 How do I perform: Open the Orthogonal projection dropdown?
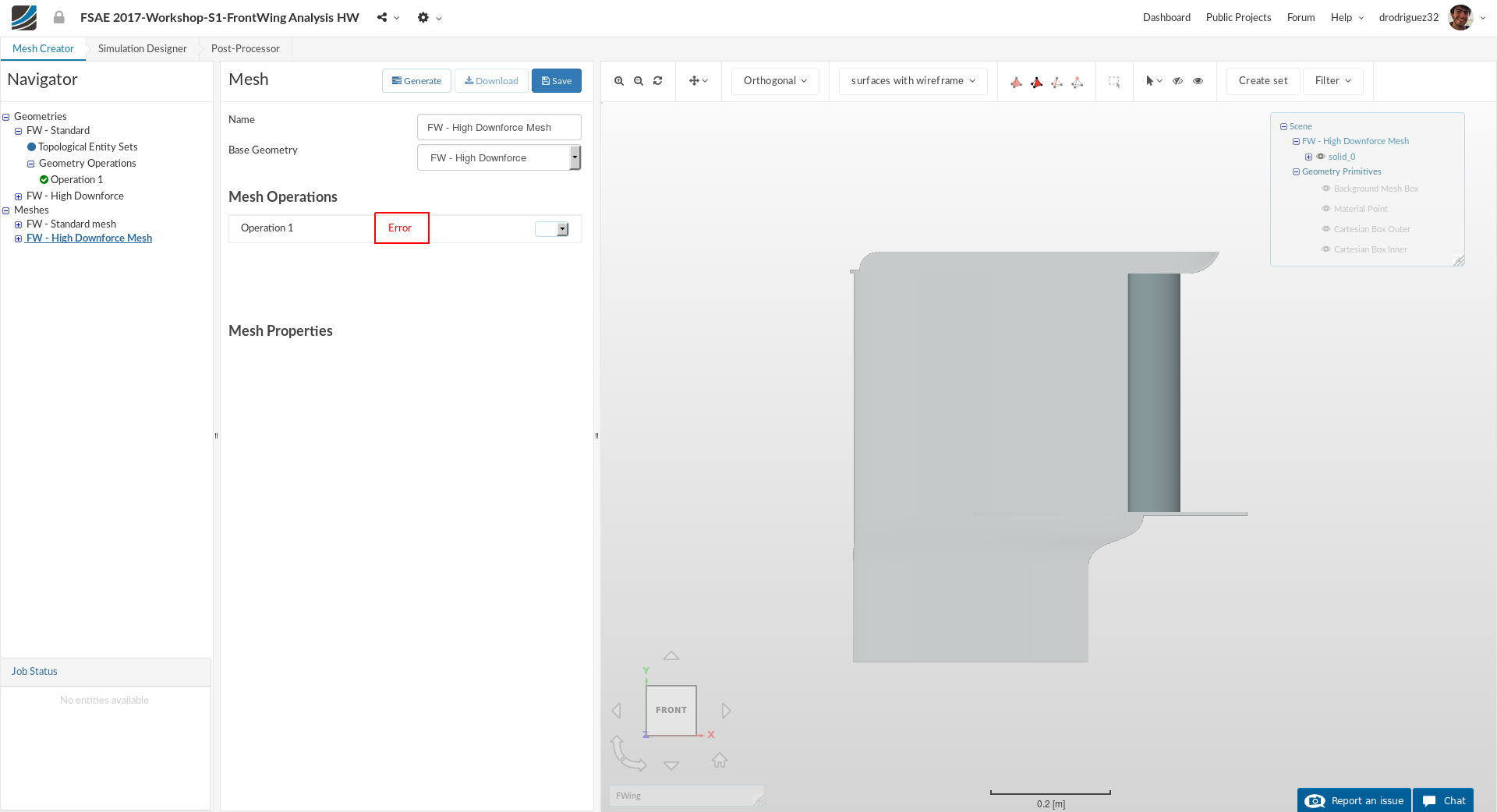coord(775,81)
